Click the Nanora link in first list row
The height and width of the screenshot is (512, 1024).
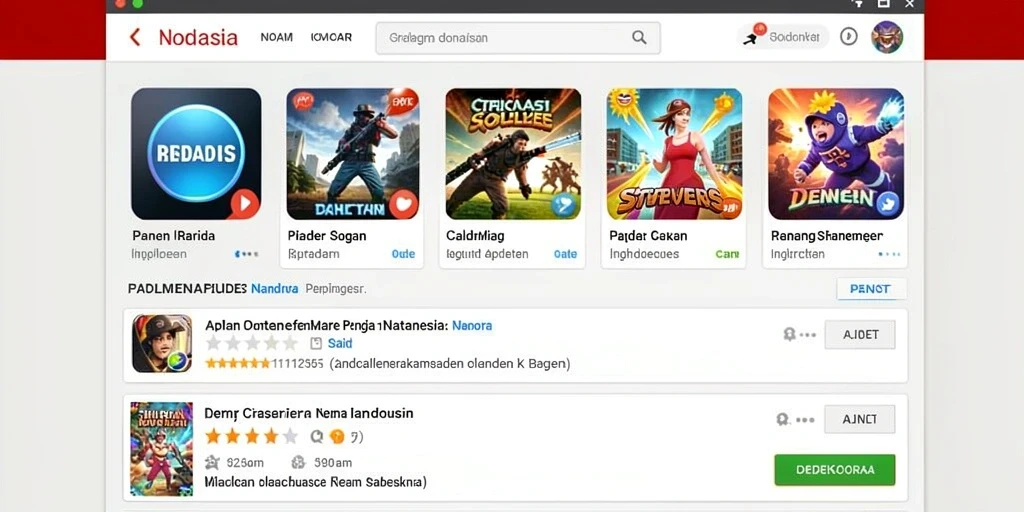click(x=472, y=325)
